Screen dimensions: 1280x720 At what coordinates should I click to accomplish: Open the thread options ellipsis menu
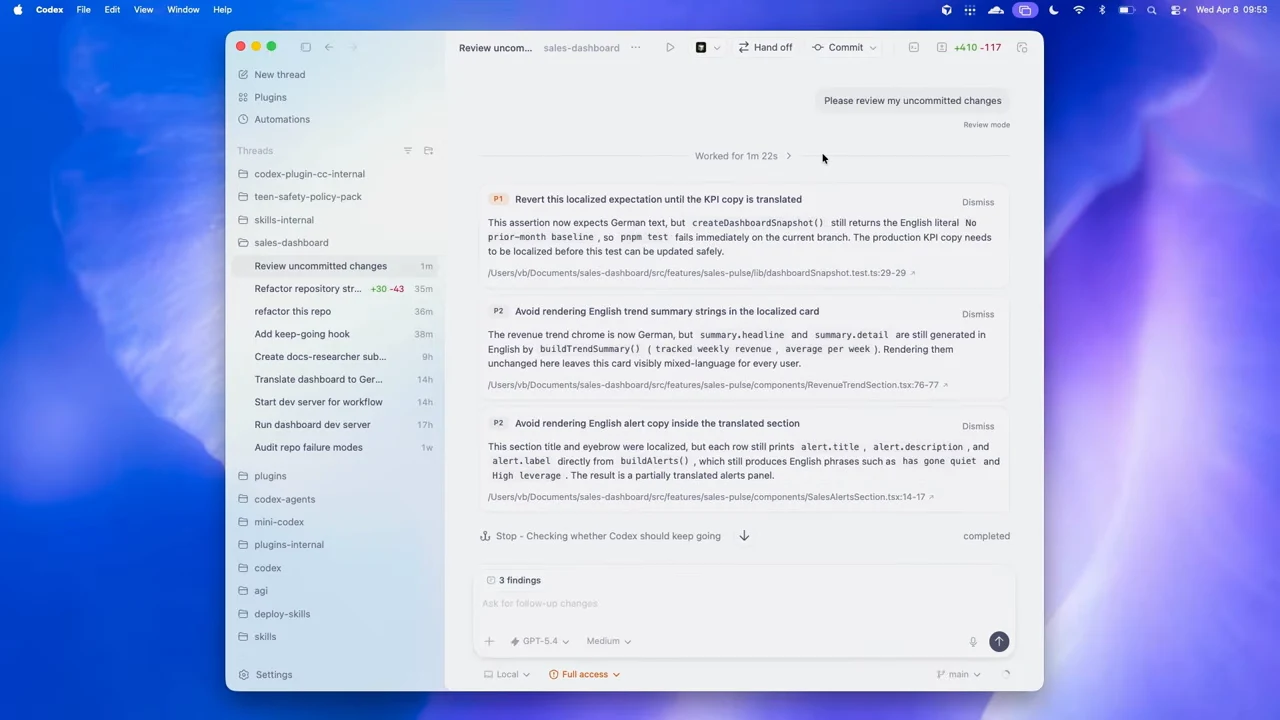635,47
